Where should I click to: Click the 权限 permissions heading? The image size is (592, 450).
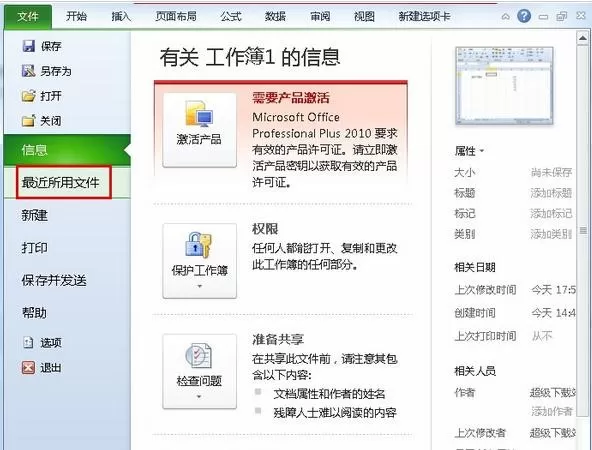[x=265, y=228]
